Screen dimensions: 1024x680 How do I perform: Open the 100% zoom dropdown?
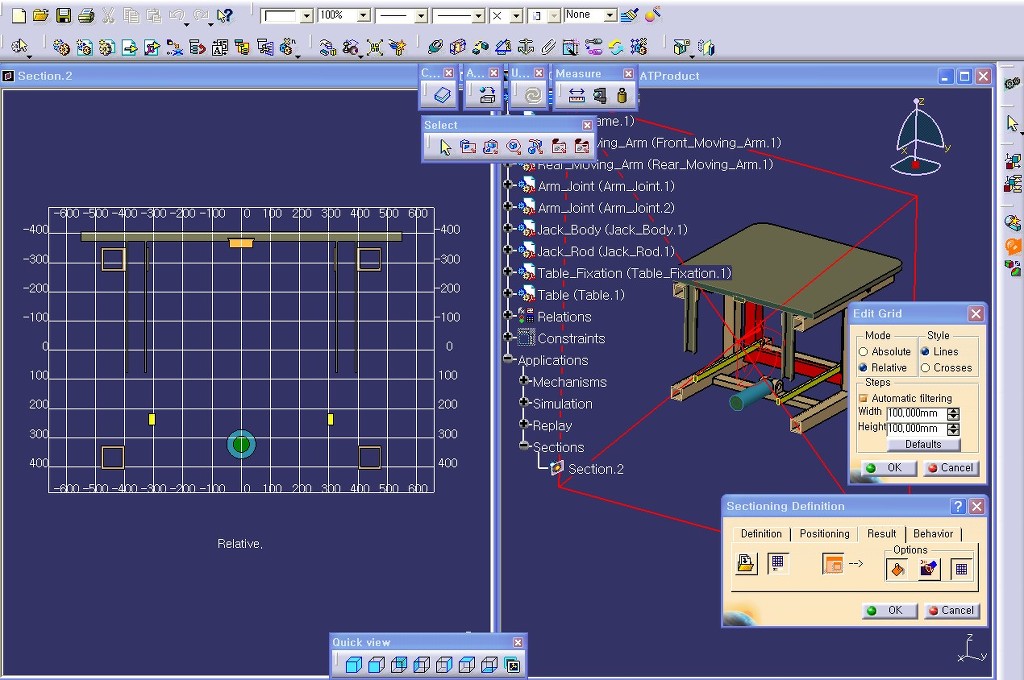click(363, 16)
